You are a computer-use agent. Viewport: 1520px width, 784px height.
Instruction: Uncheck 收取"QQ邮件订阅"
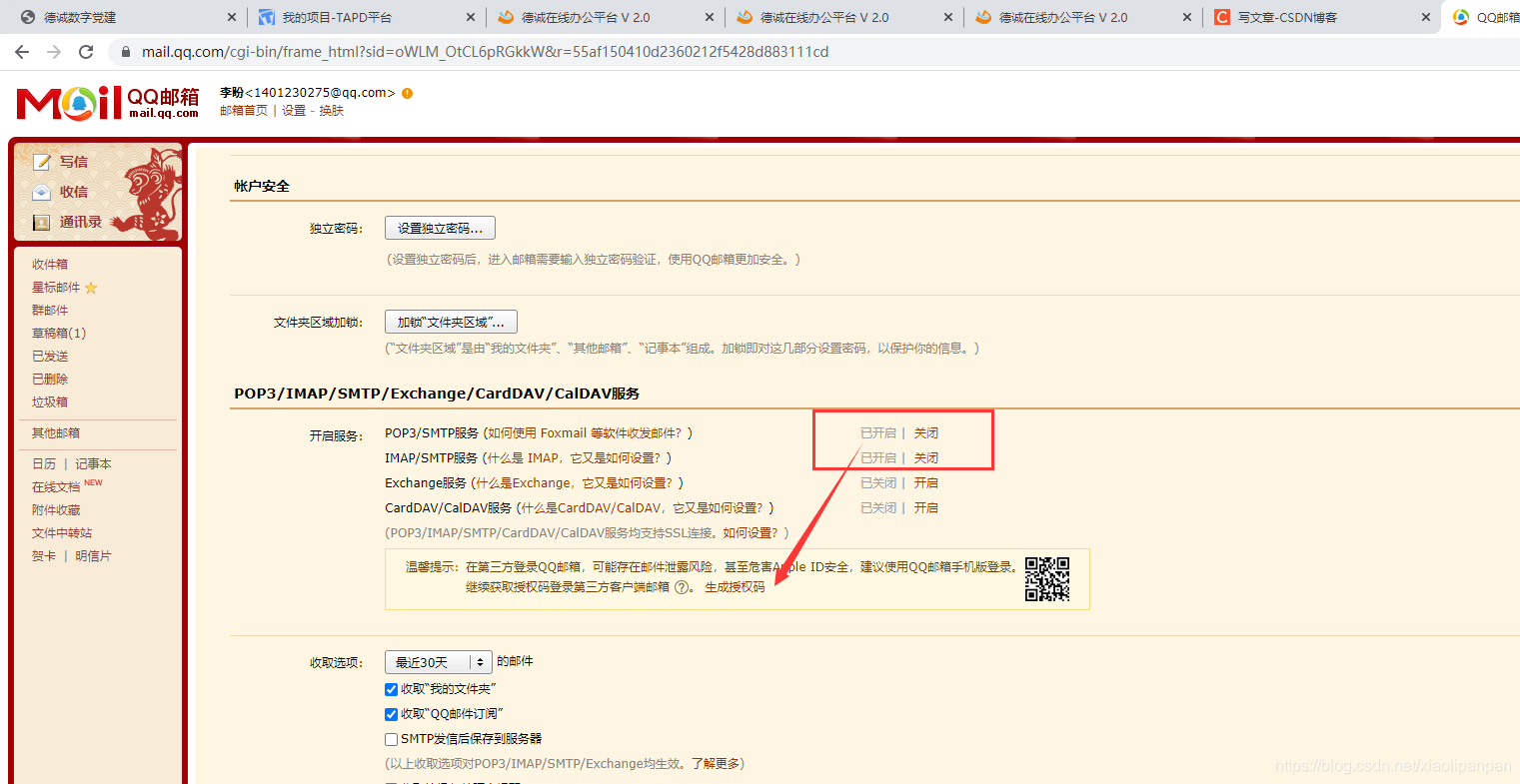coord(391,713)
